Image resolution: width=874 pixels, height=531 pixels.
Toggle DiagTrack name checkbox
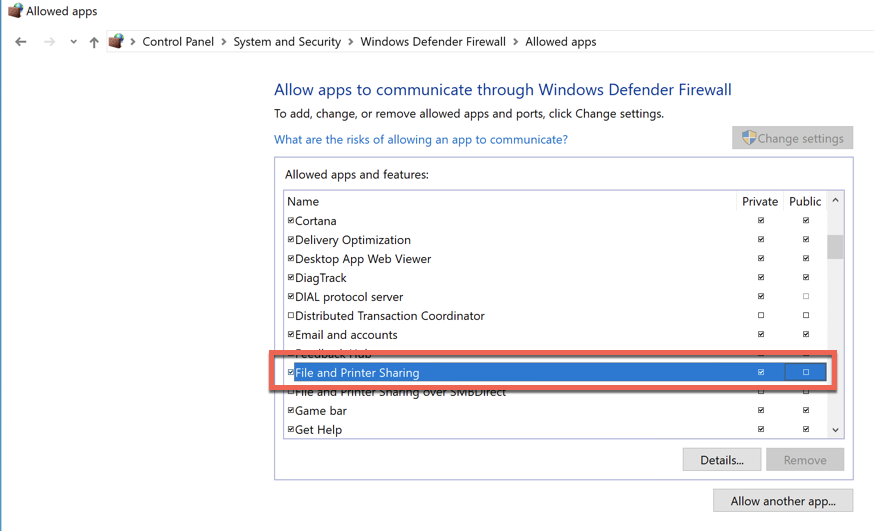coord(290,277)
